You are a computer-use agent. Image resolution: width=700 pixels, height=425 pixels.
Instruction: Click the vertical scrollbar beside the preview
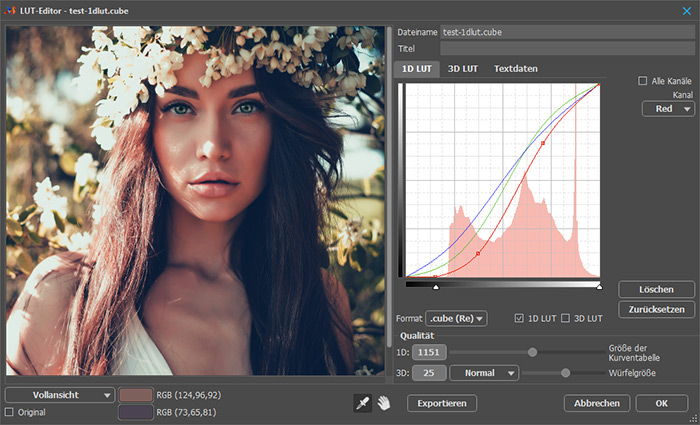click(389, 188)
